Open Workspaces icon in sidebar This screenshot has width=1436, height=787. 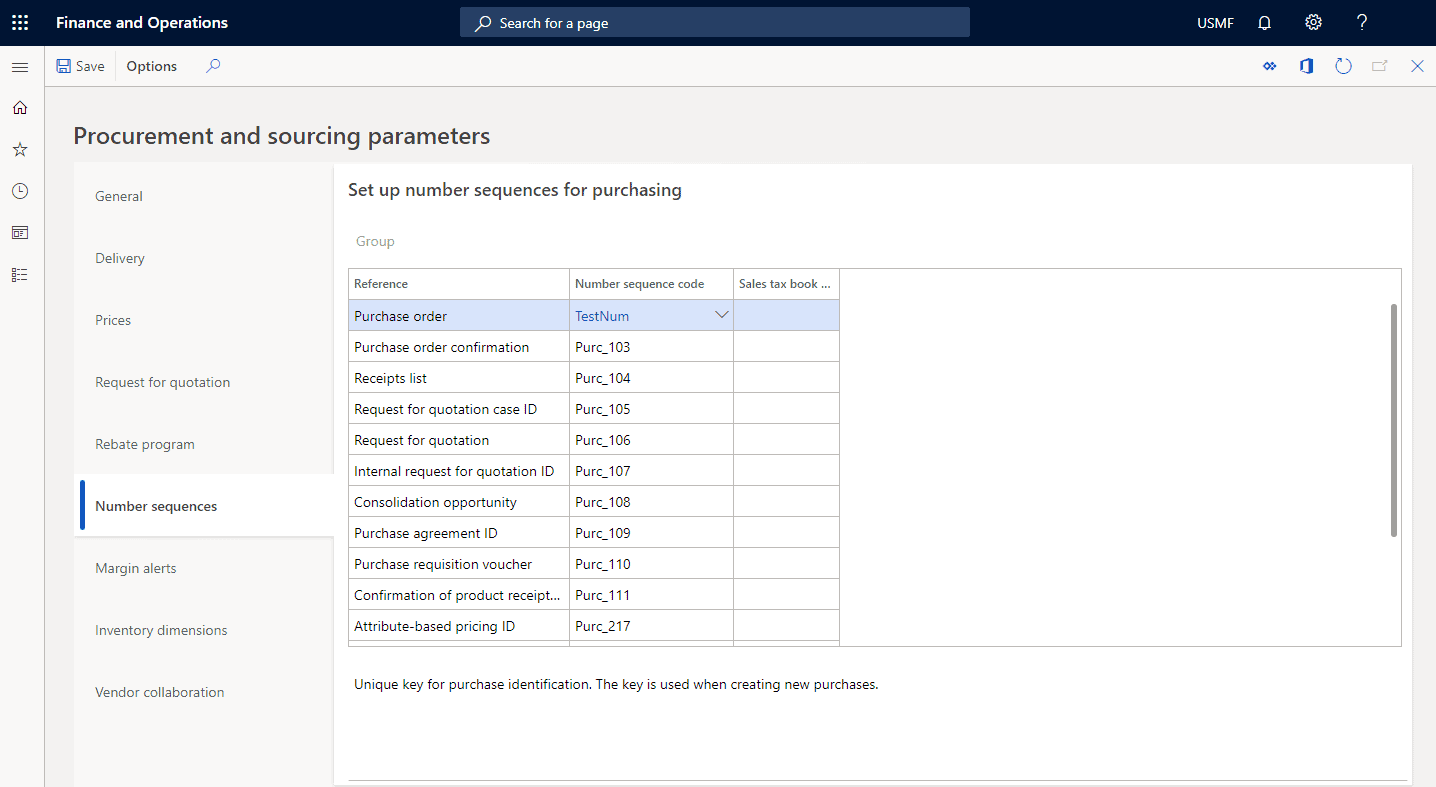point(20,232)
